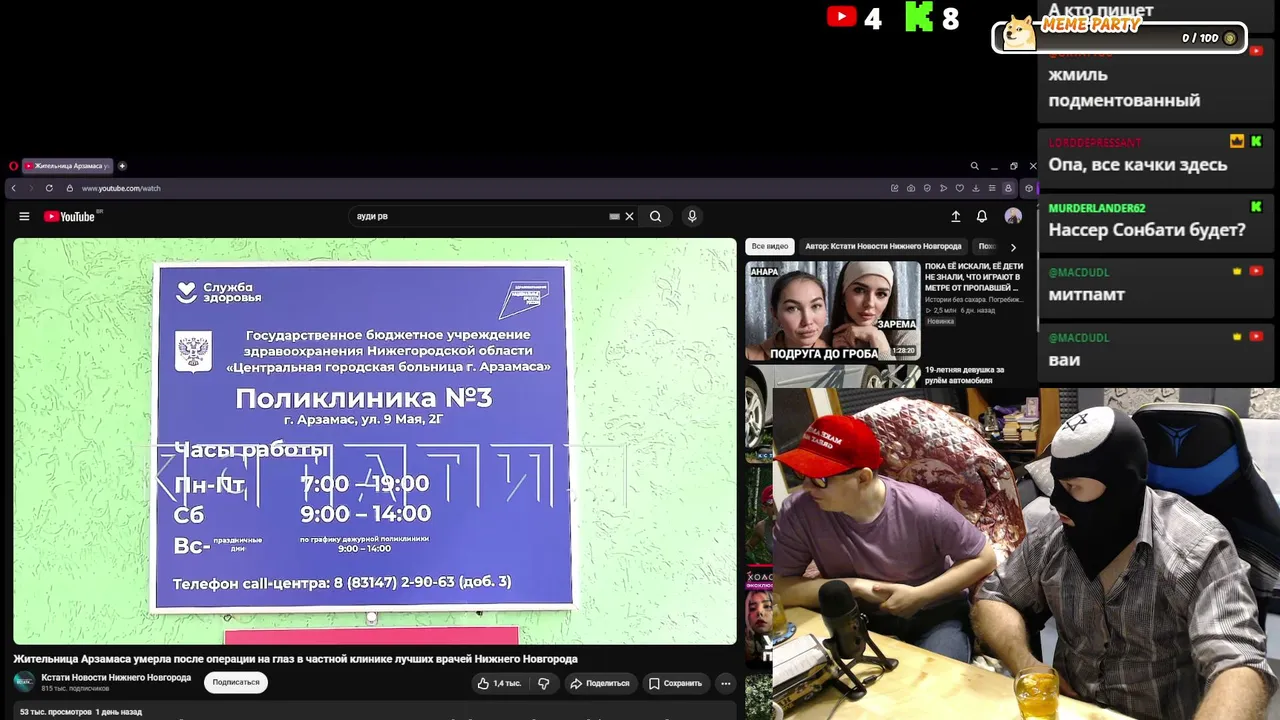The height and width of the screenshot is (720, 1280).
Task: Open the Opera menu logo
Action: (x=13, y=166)
